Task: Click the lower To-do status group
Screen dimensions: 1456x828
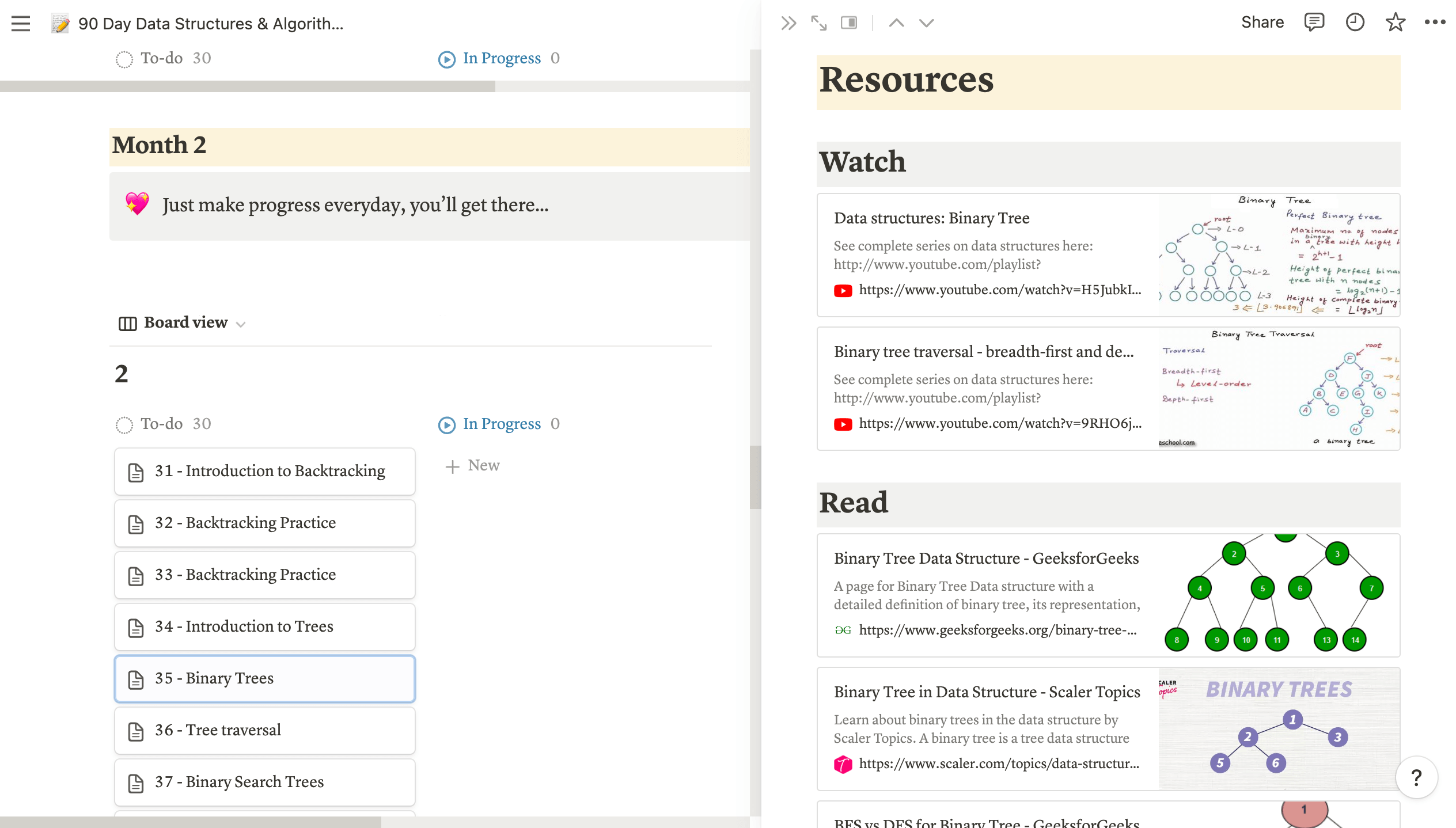Action: (x=162, y=424)
